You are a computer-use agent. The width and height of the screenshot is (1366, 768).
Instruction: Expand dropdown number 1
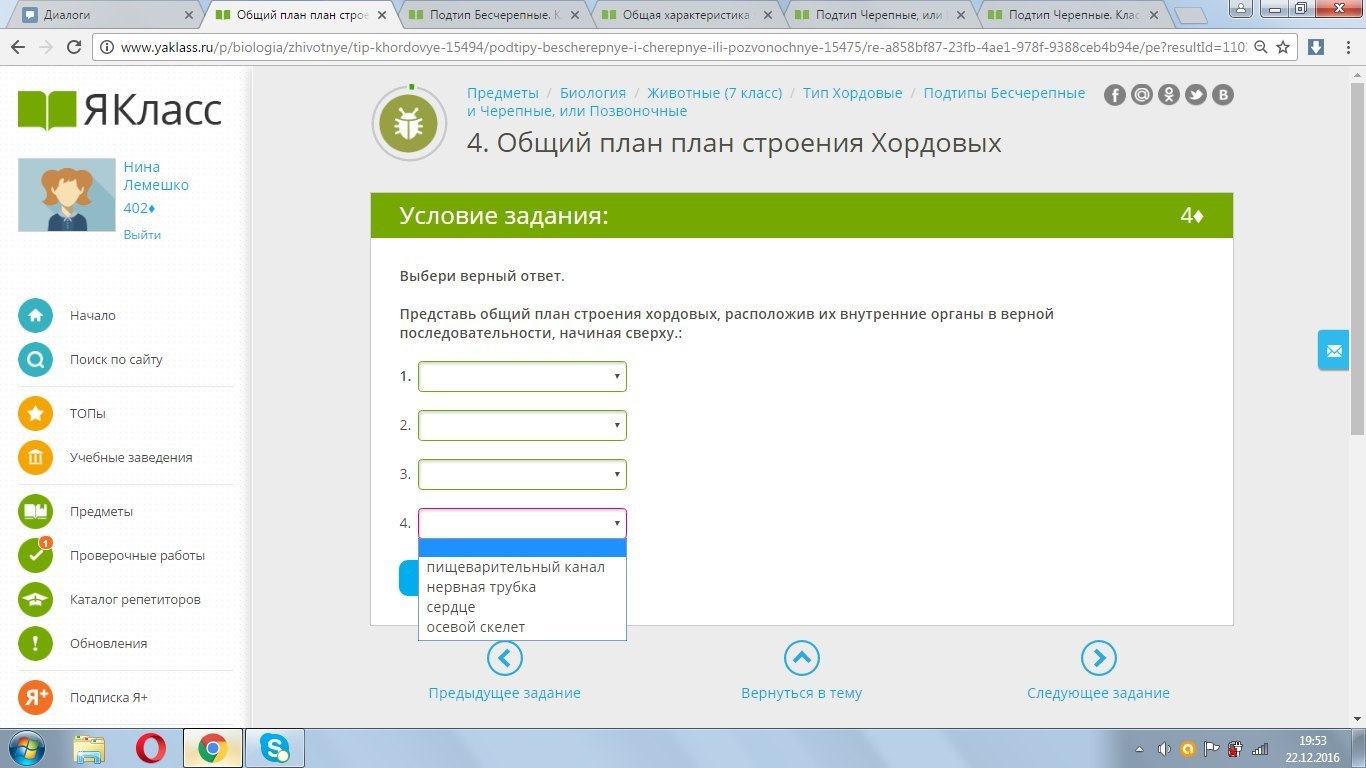[x=522, y=377]
